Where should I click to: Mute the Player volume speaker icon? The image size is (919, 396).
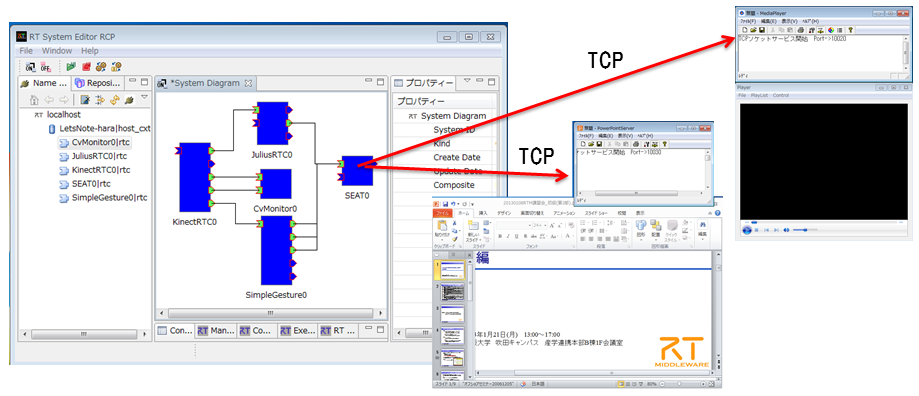pyautogui.click(x=787, y=230)
